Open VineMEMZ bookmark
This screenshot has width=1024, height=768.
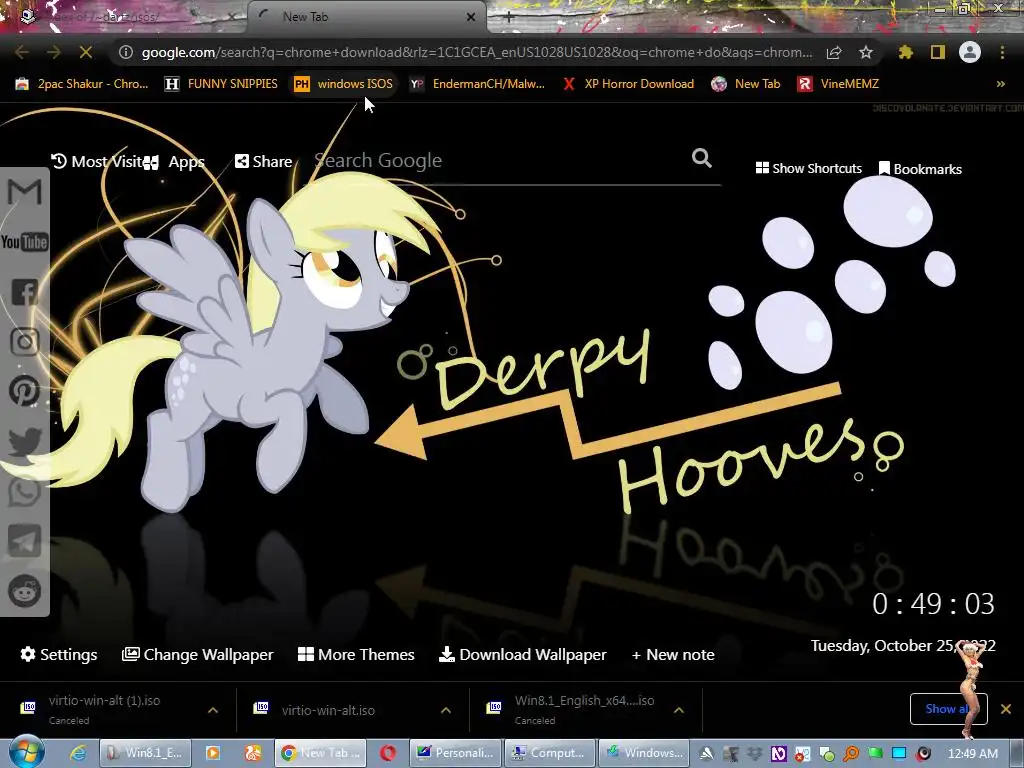[x=839, y=84]
